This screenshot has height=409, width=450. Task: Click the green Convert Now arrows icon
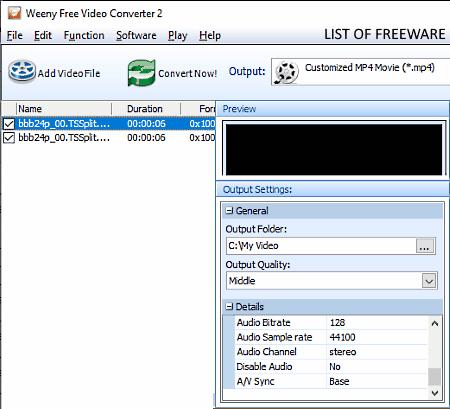click(141, 73)
